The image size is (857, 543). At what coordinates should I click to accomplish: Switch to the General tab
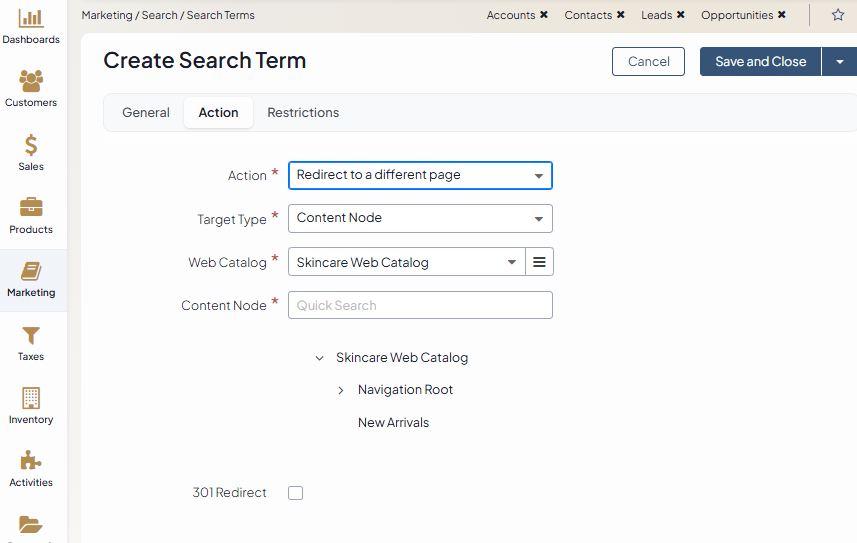[x=146, y=113]
